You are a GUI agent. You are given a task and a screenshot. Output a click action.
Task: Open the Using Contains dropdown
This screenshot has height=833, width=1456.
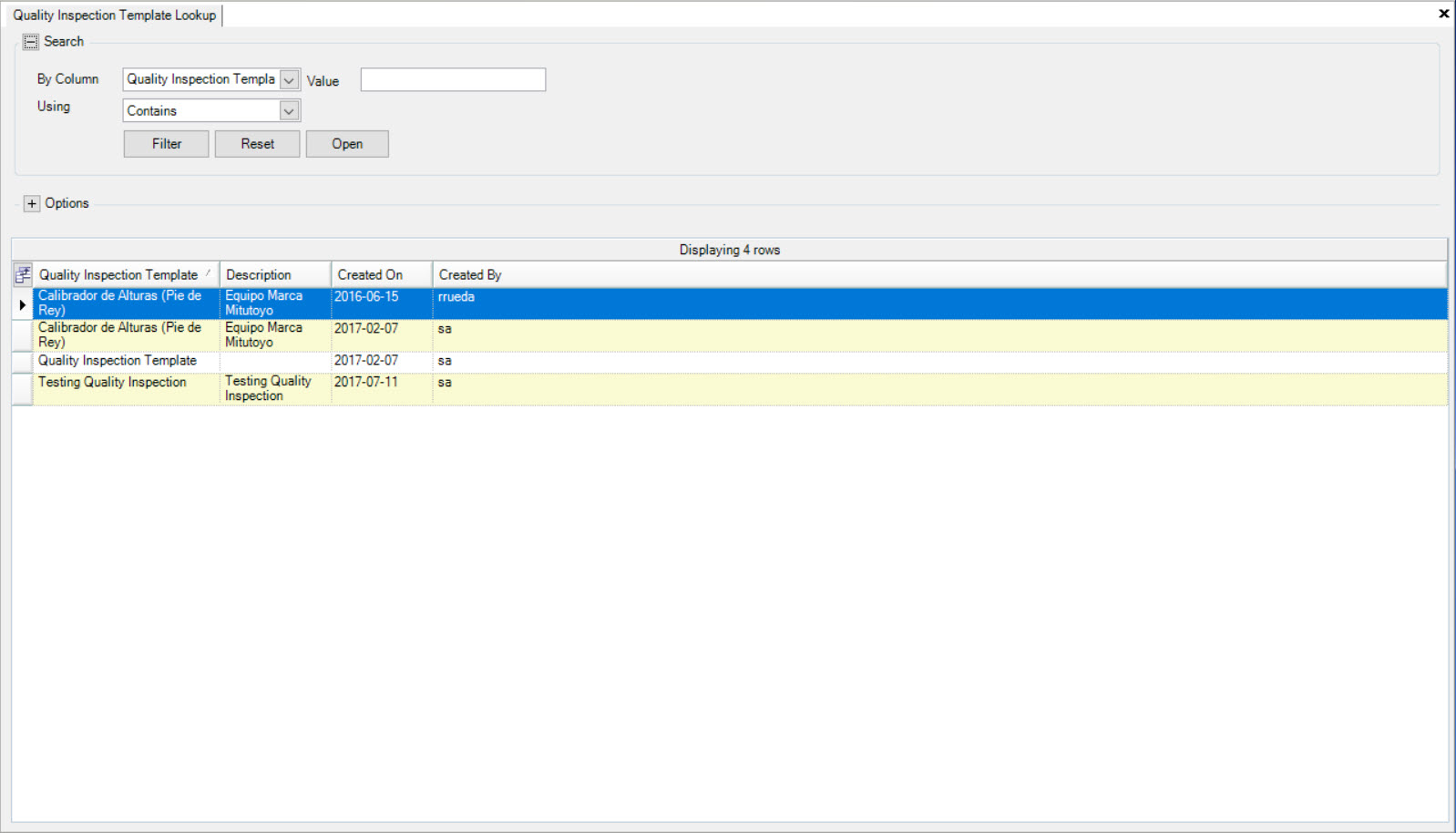pyautogui.click(x=289, y=110)
